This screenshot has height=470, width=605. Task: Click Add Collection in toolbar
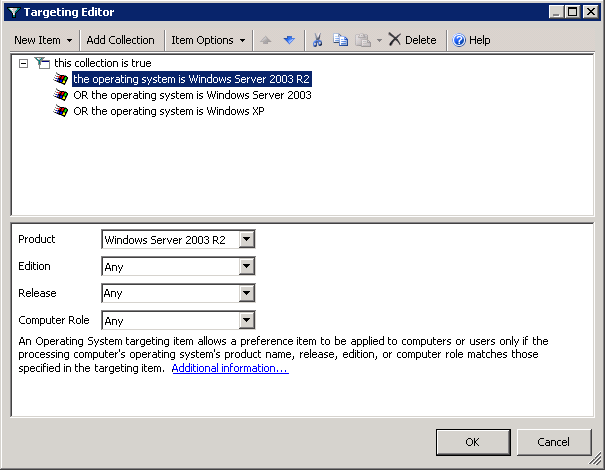(120, 40)
